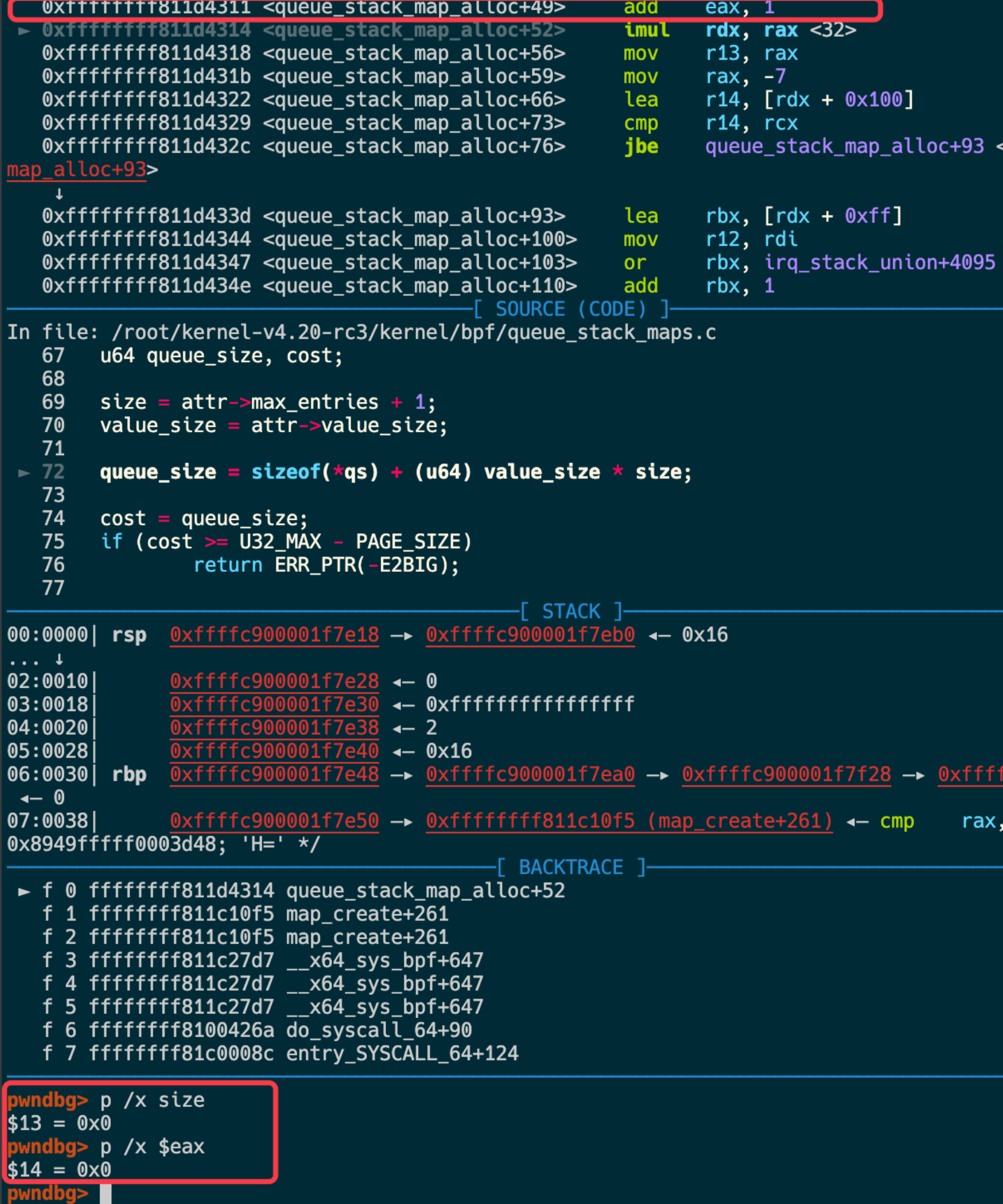Click the source file path queue_stack_maps.c
This screenshot has width=1003, height=1204.
point(413,332)
